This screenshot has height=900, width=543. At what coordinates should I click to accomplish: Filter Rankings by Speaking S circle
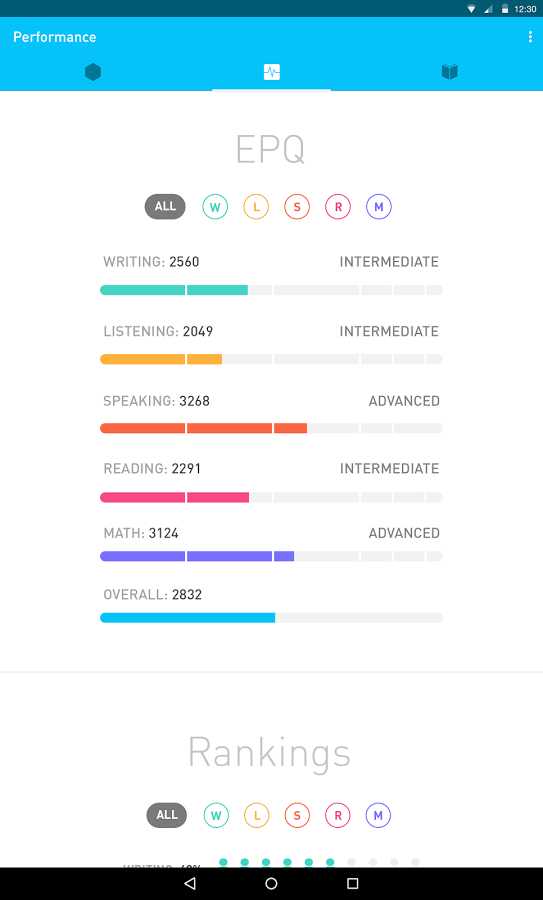pyautogui.click(x=297, y=815)
